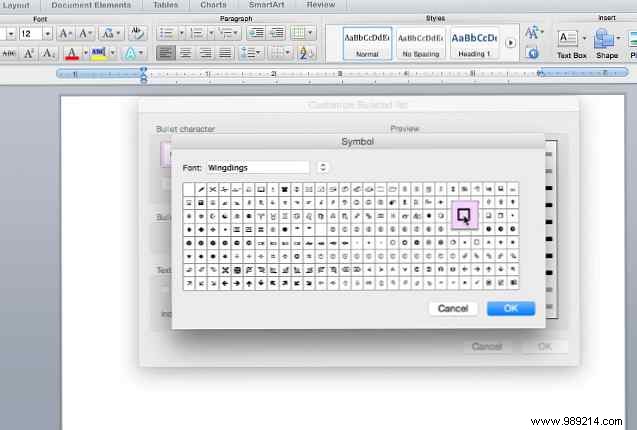
Task: Click the Grow Font icon
Action: (x=65, y=33)
